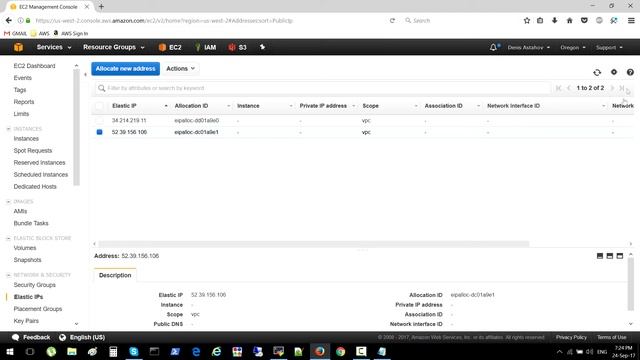Sort by Elastic IP column header

pyautogui.click(x=124, y=106)
